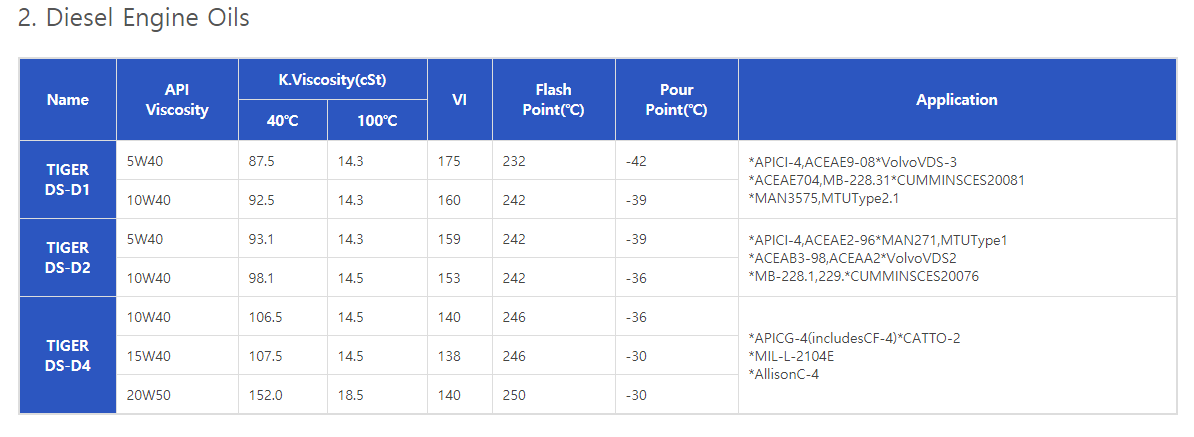Click the 40℃ sub-column header
Image resolution: width=1194 pixels, height=437 pixels.
click(x=282, y=121)
